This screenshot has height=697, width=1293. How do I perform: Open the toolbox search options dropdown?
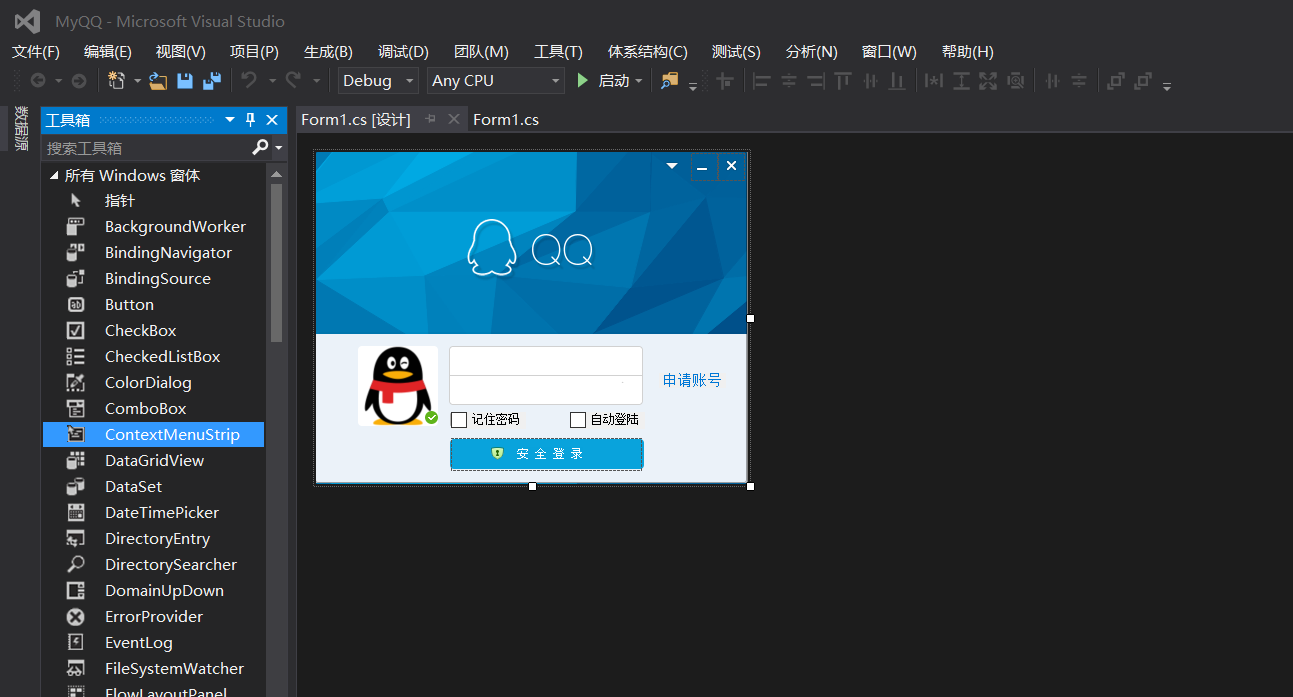pos(279,148)
